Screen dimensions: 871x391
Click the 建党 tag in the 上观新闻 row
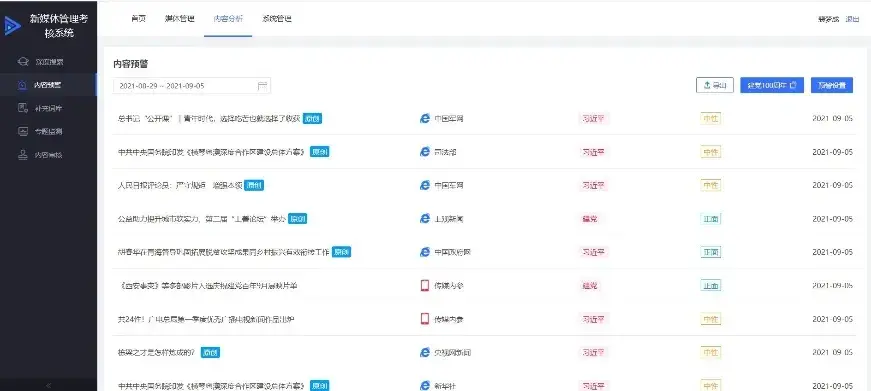coord(590,218)
